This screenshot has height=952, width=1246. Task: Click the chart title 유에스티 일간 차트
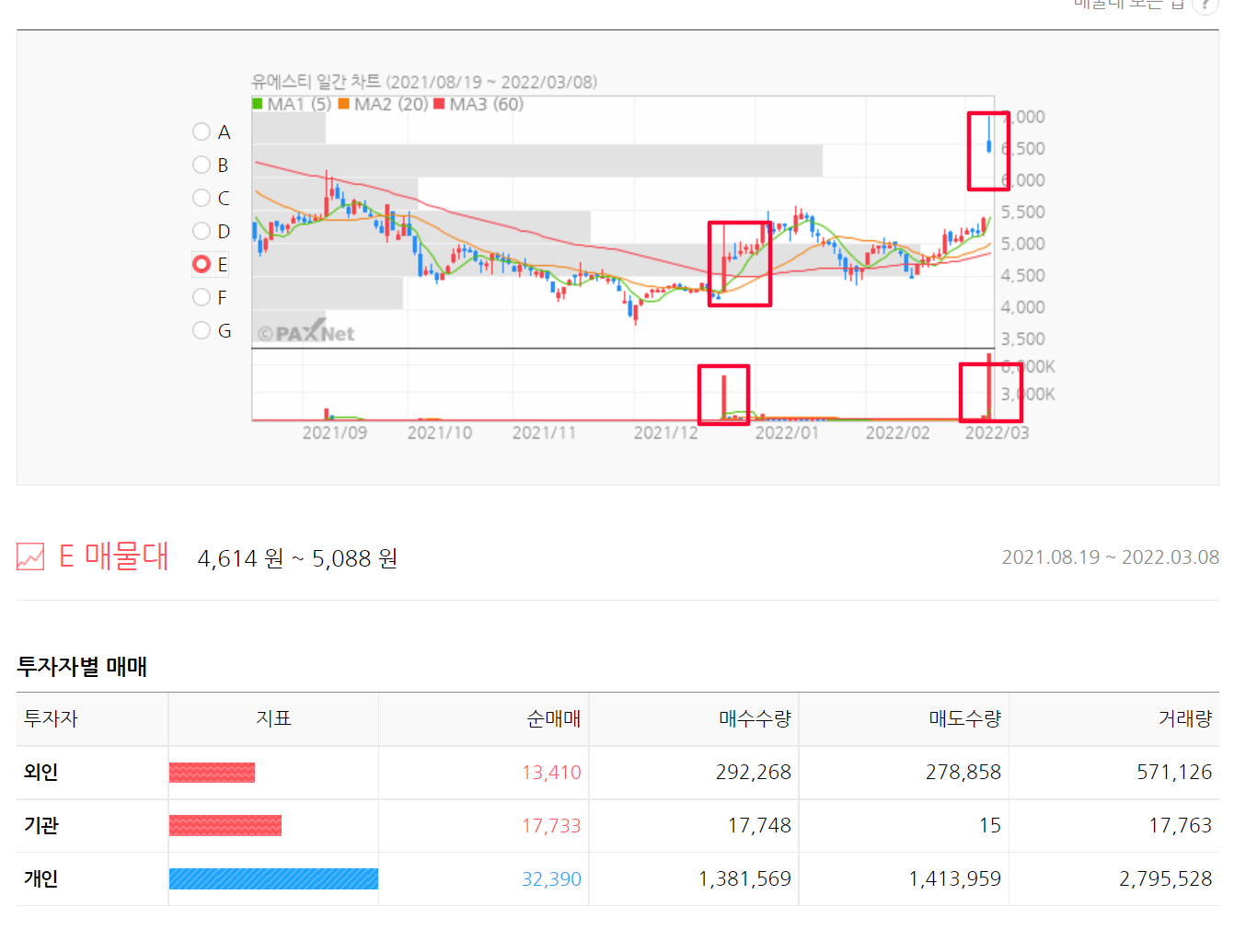pyautogui.click(x=317, y=82)
